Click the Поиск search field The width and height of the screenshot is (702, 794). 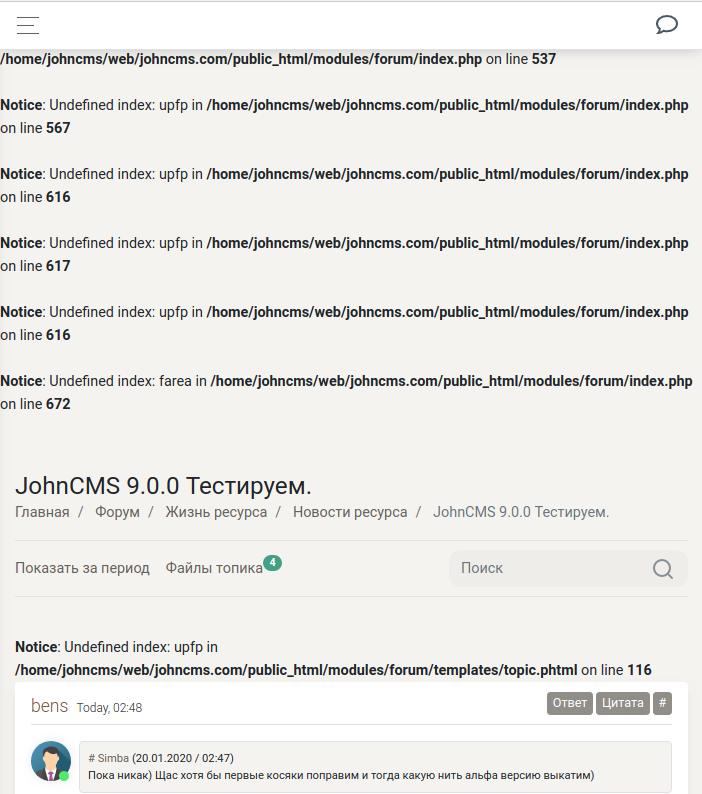tap(568, 569)
